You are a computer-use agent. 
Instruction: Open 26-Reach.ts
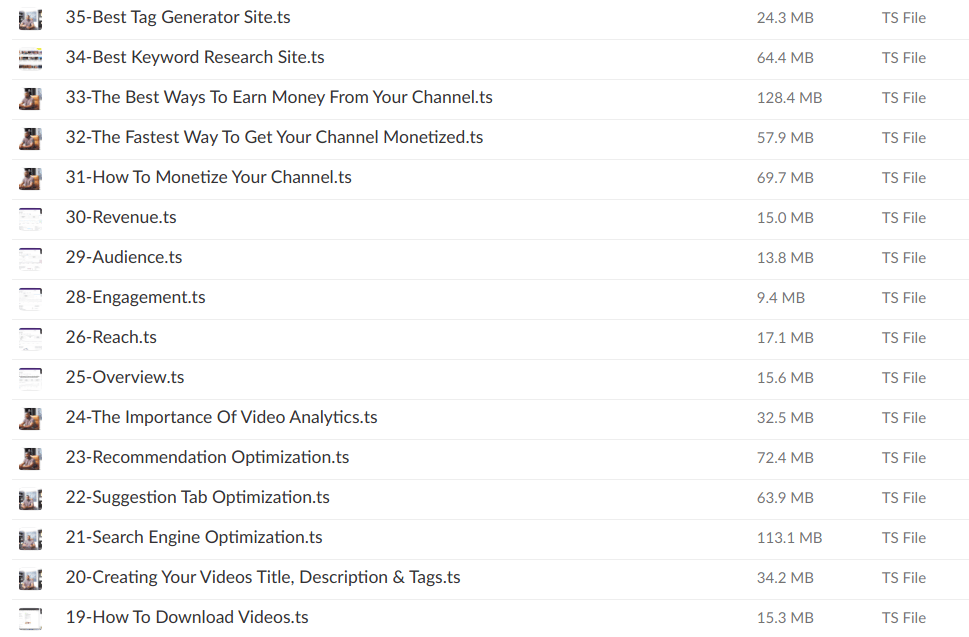[110, 337]
